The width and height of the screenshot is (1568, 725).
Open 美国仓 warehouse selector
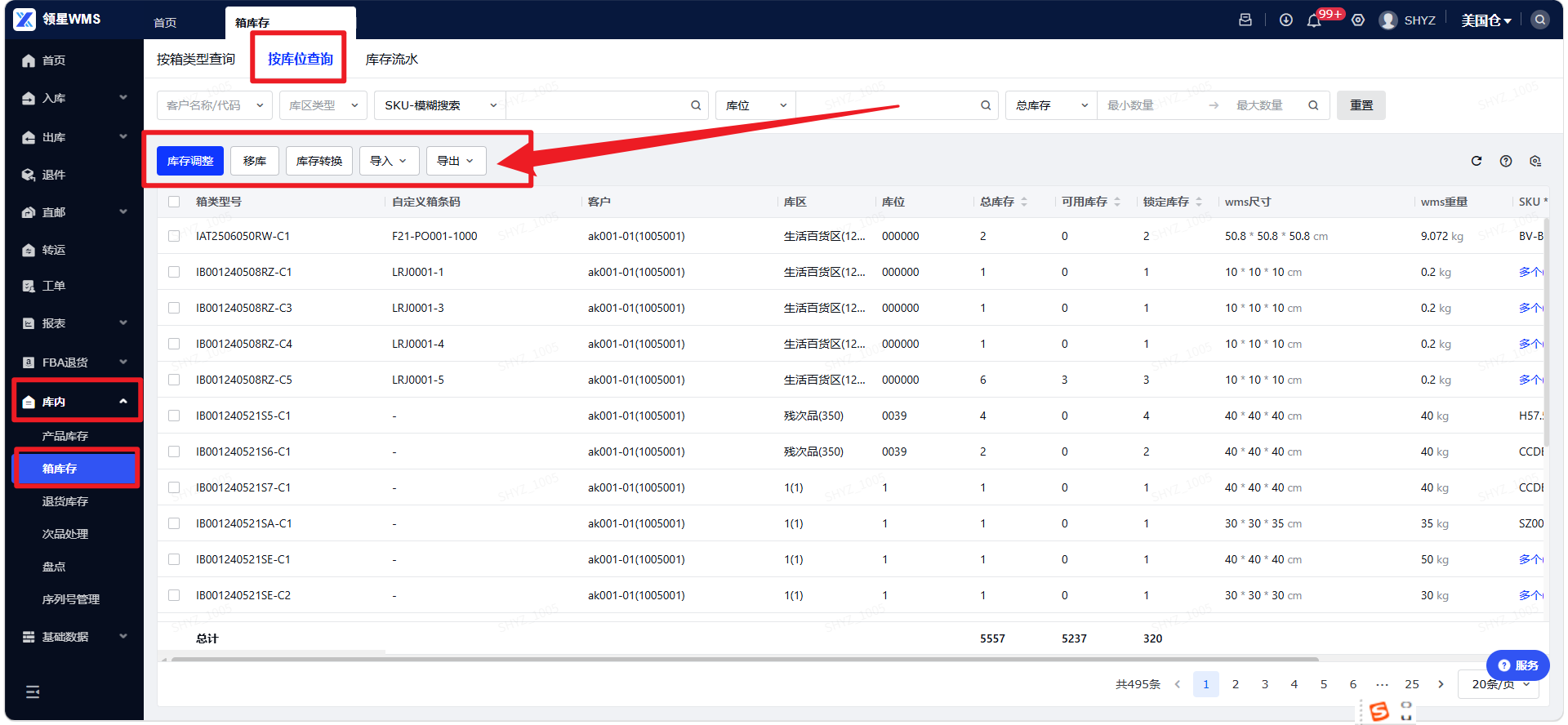[x=1486, y=20]
